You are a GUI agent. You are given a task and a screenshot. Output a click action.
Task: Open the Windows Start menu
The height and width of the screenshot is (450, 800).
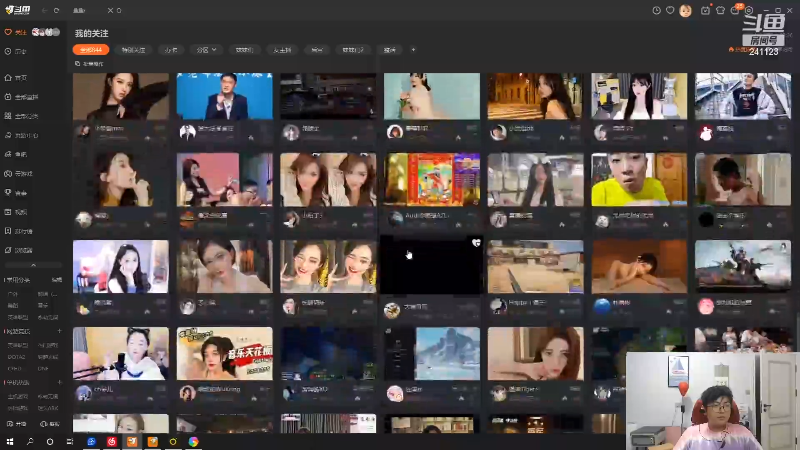pos(10,442)
